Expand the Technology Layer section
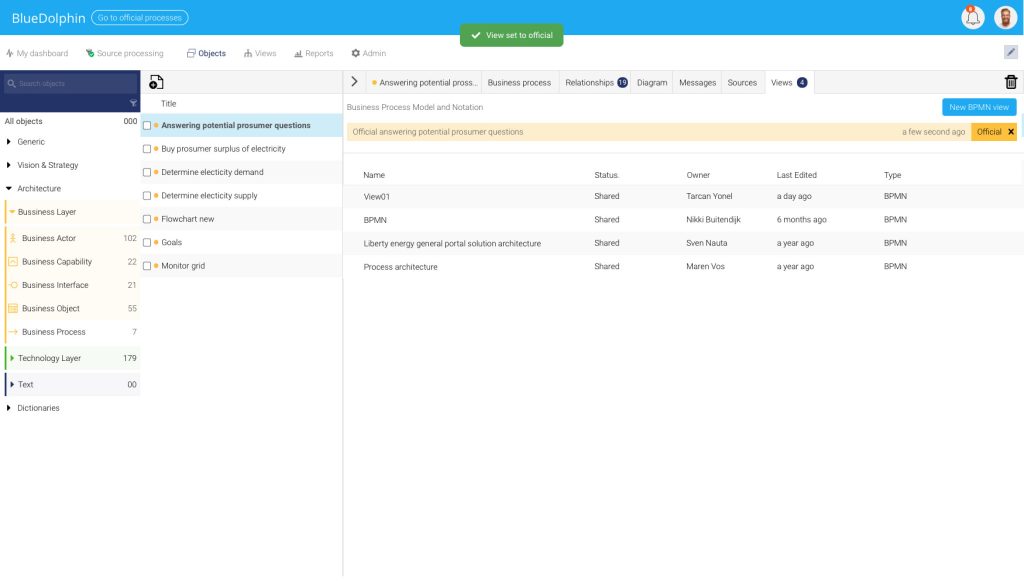The height and width of the screenshot is (581, 1024). point(12,358)
